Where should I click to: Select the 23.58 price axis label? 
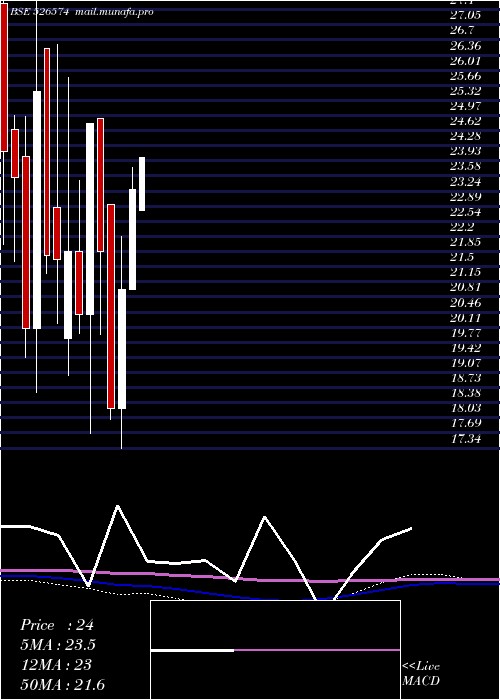(466, 167)
